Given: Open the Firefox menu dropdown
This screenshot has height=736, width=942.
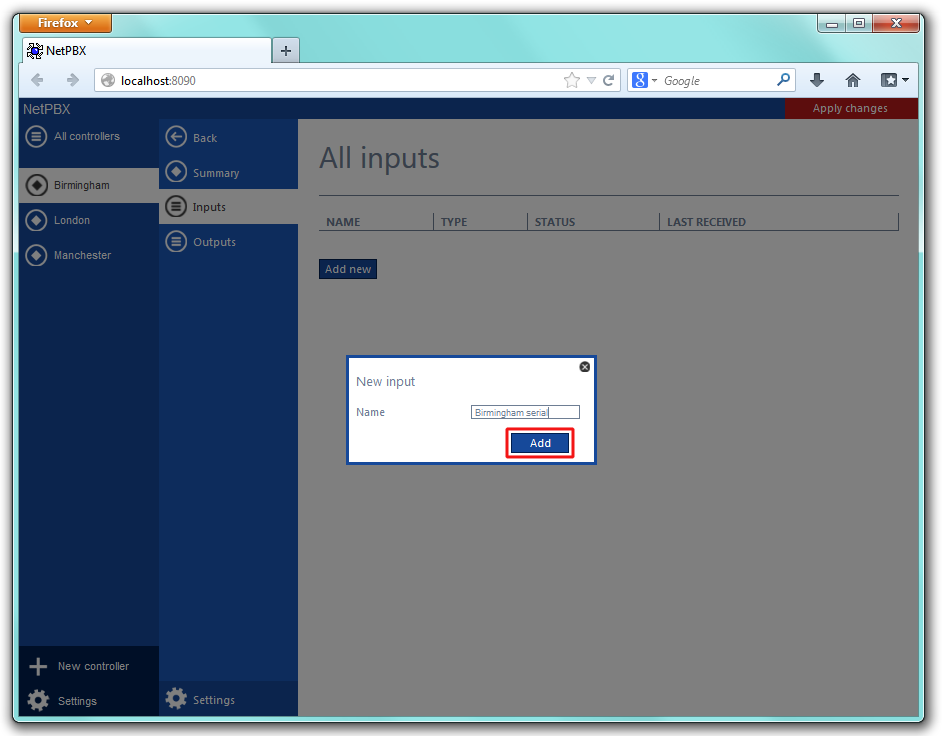Looking at the screenshot, I should click(65, 22).
